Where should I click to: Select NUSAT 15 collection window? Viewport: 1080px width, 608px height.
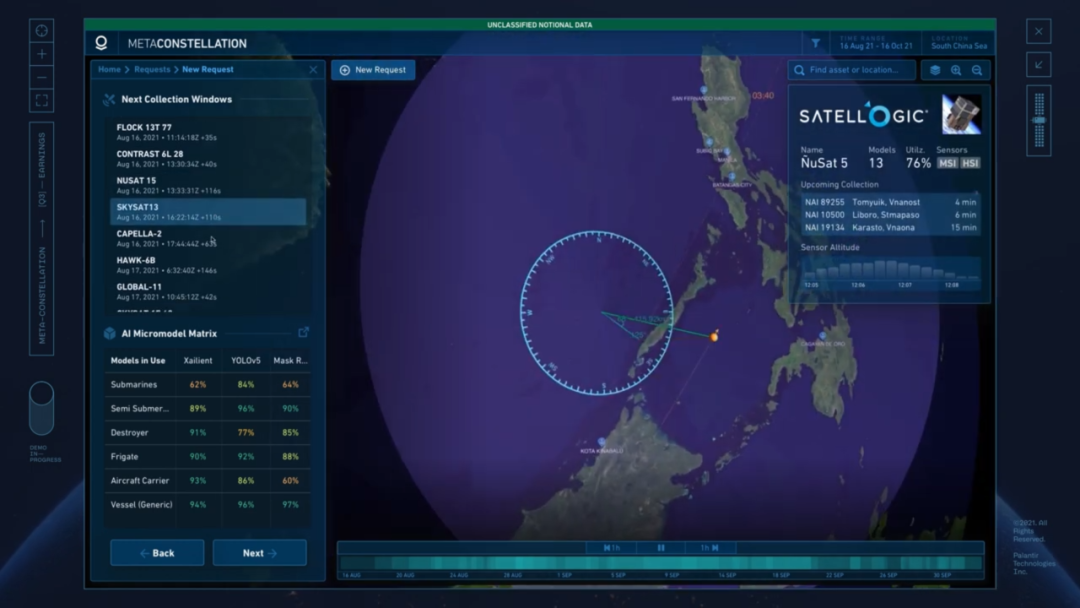pos(208,185)
